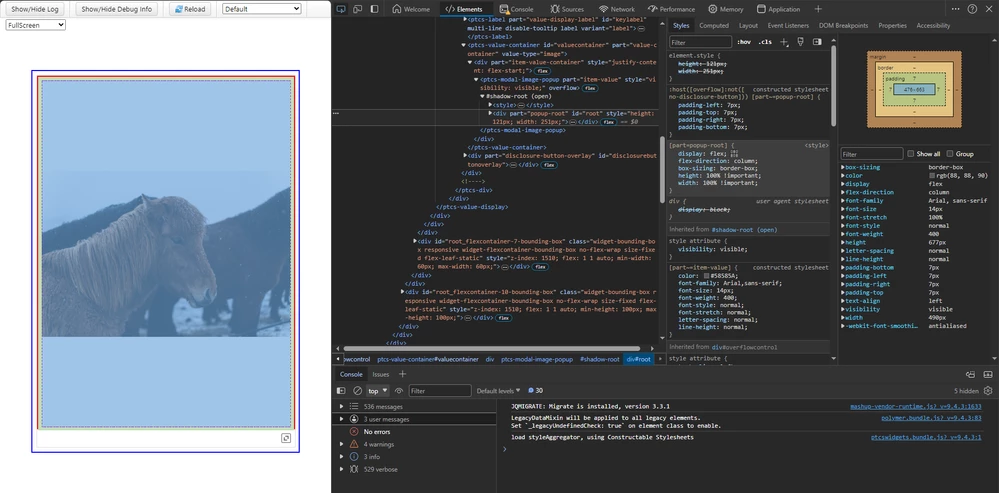This screenshot has width=999, height=493.
Task: Expand the 4 warnings group
Action: click(x=341, y=444)
